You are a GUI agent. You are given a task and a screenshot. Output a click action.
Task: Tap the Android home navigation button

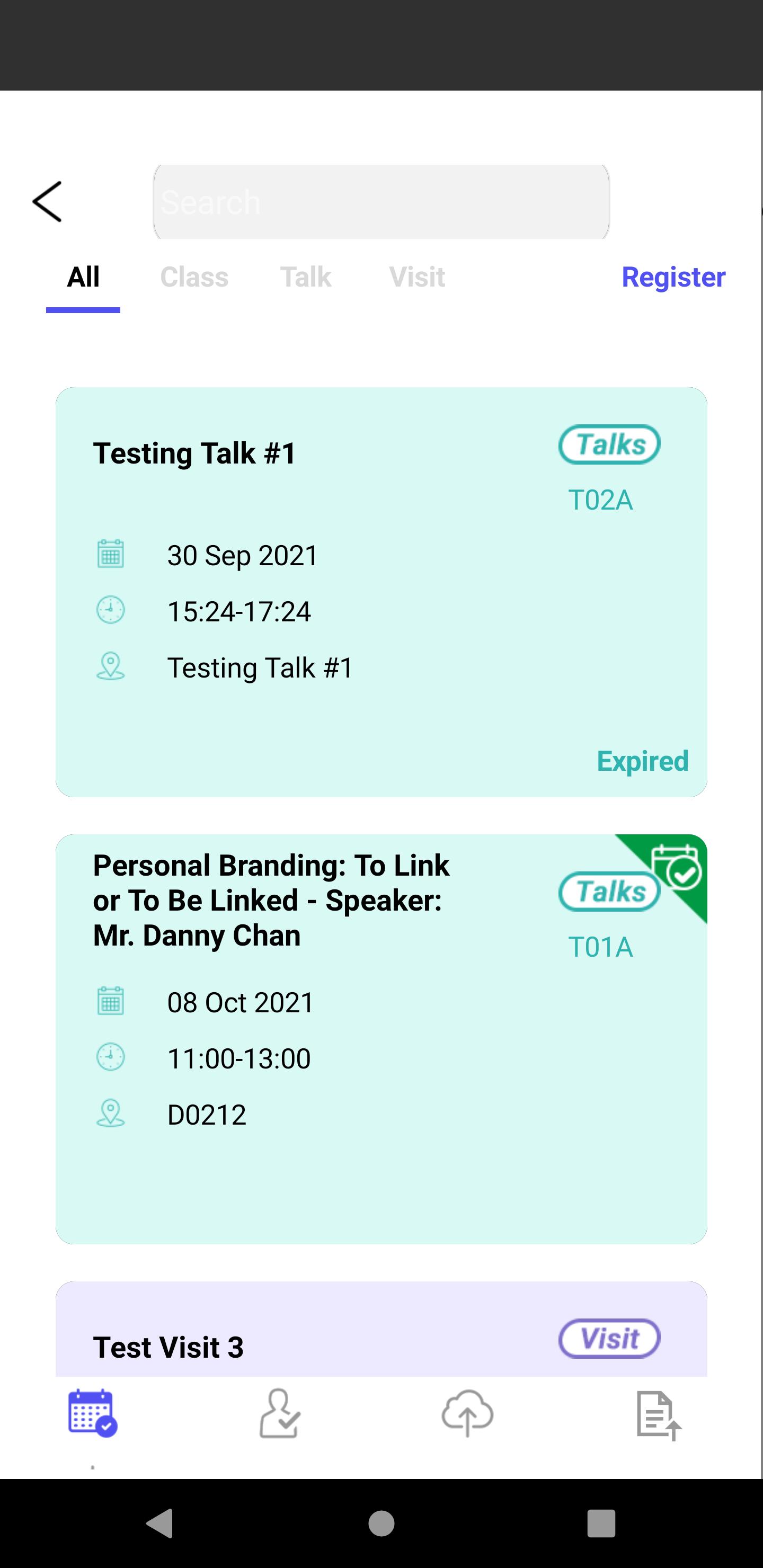(x=381, y=1523)
